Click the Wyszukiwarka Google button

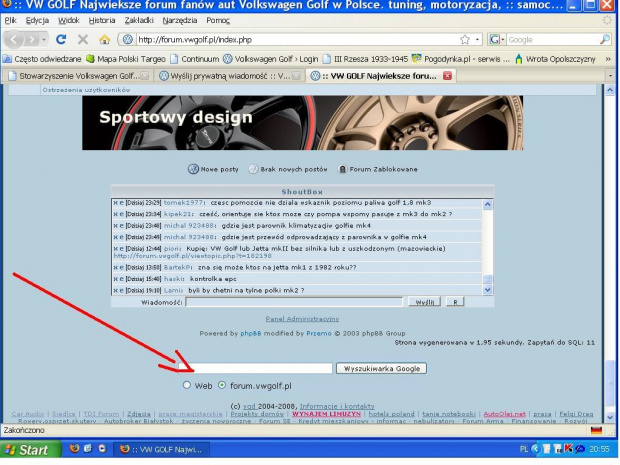click(x=381, y=368)
